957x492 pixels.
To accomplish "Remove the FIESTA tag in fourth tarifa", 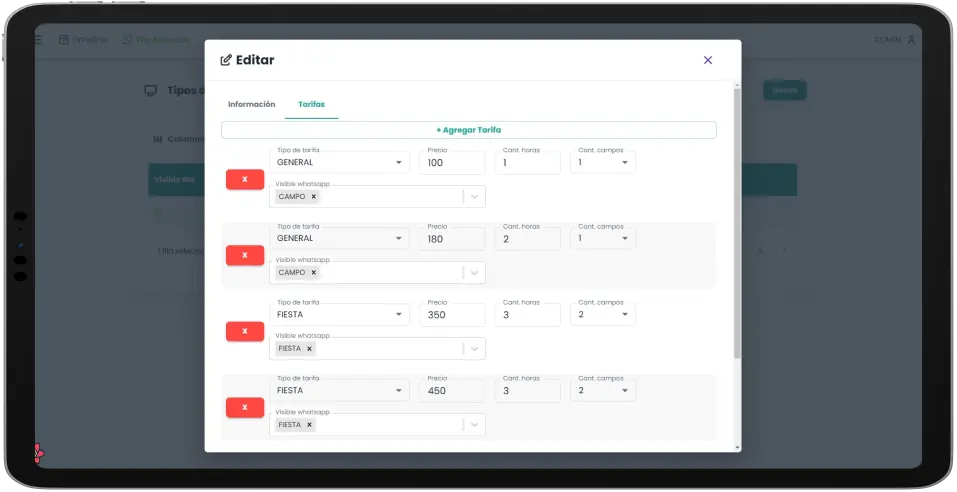I will point(310,425).
